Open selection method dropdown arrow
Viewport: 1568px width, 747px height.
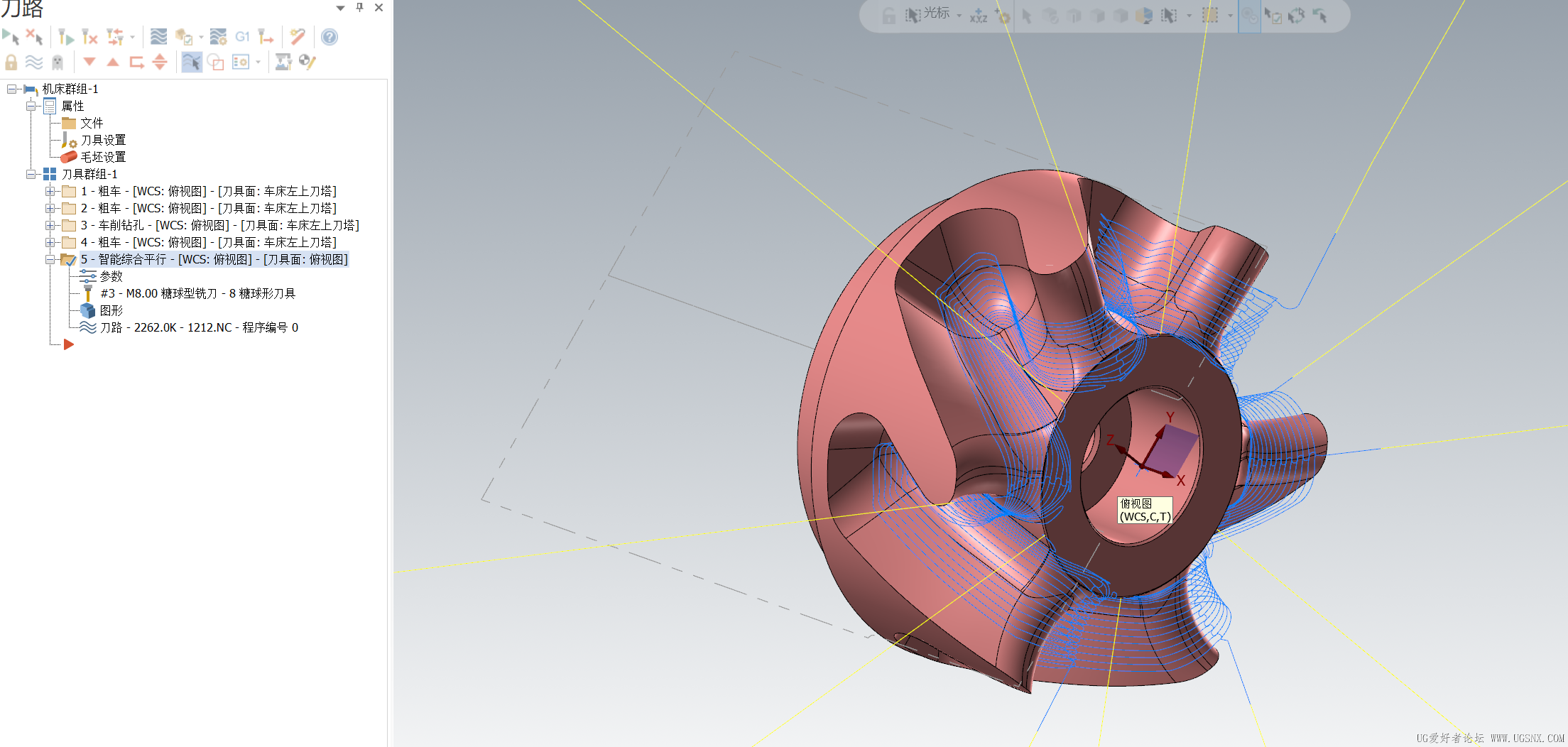pyautogui.click(x=1189, y=16)
